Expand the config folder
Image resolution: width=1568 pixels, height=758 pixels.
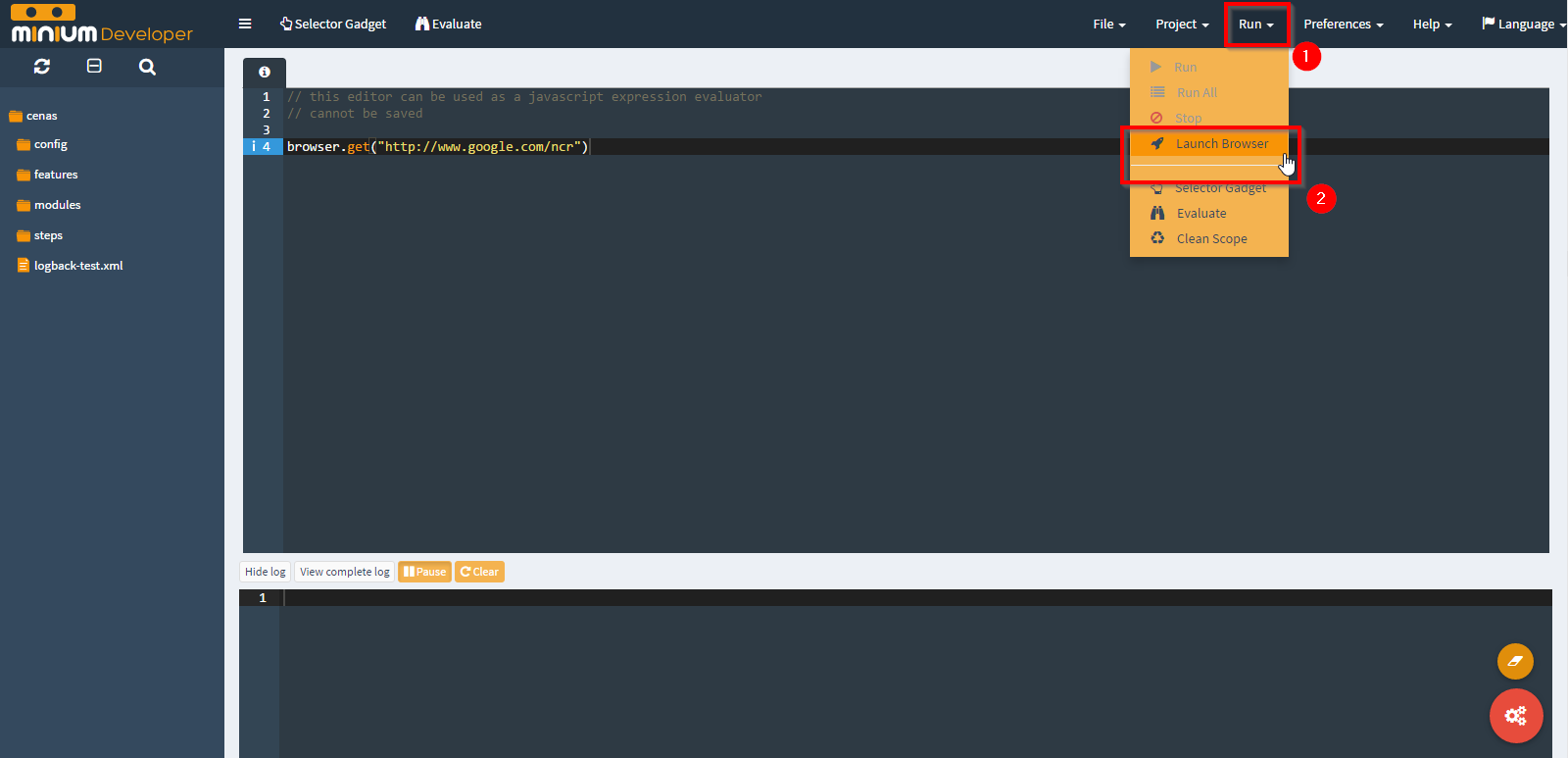42,144
